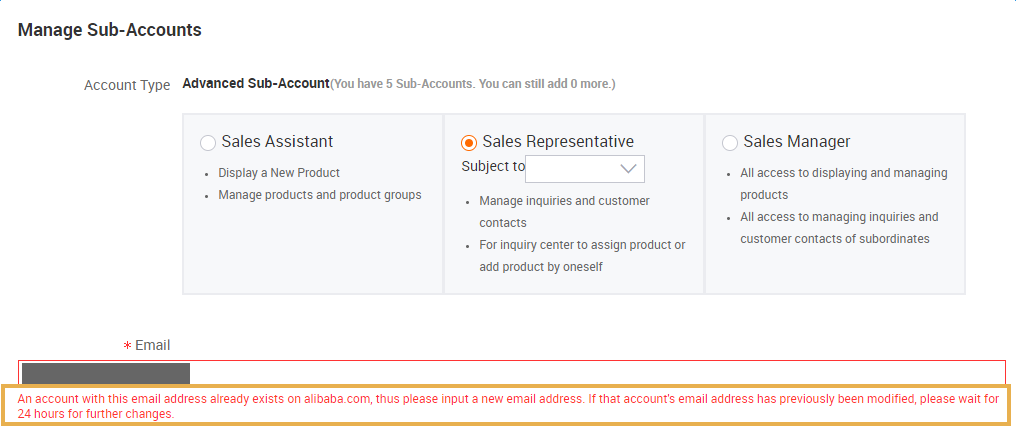Click the sub-account quota note in parentheses

[x=472, y=84]
